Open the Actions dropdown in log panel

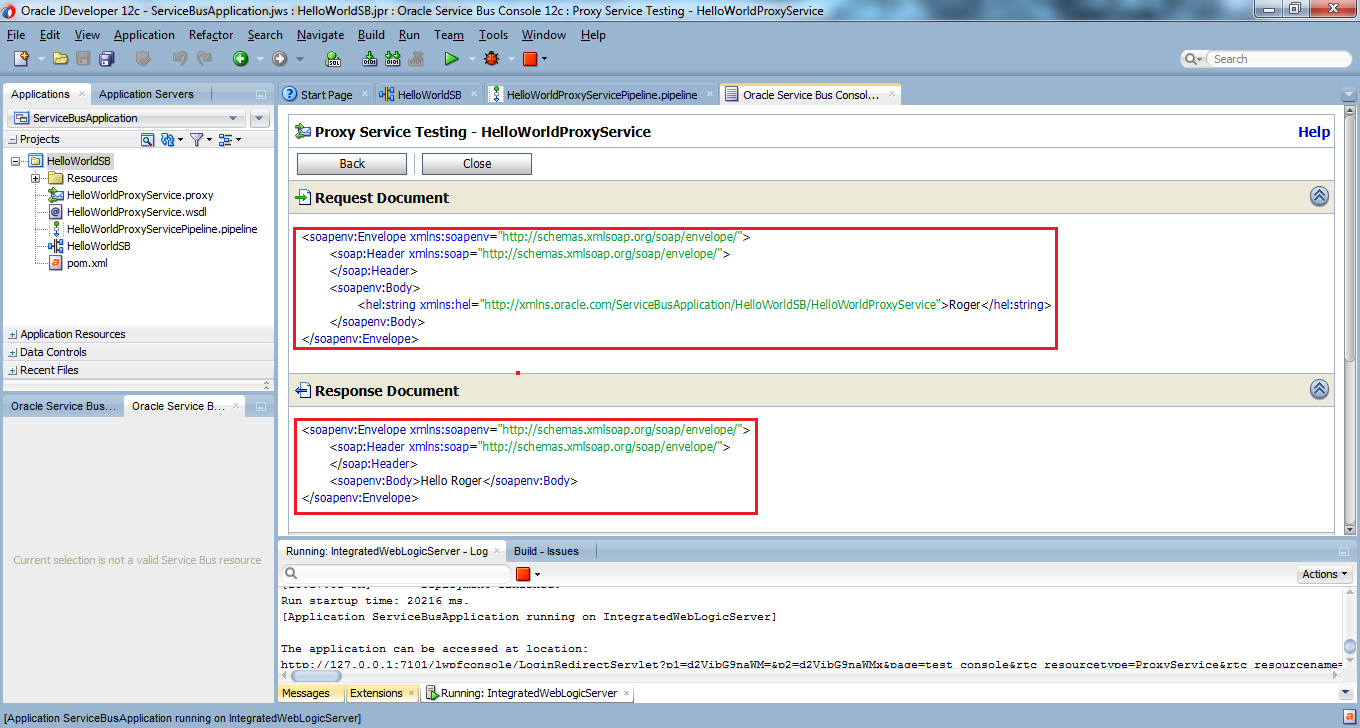pos(1325,574)
